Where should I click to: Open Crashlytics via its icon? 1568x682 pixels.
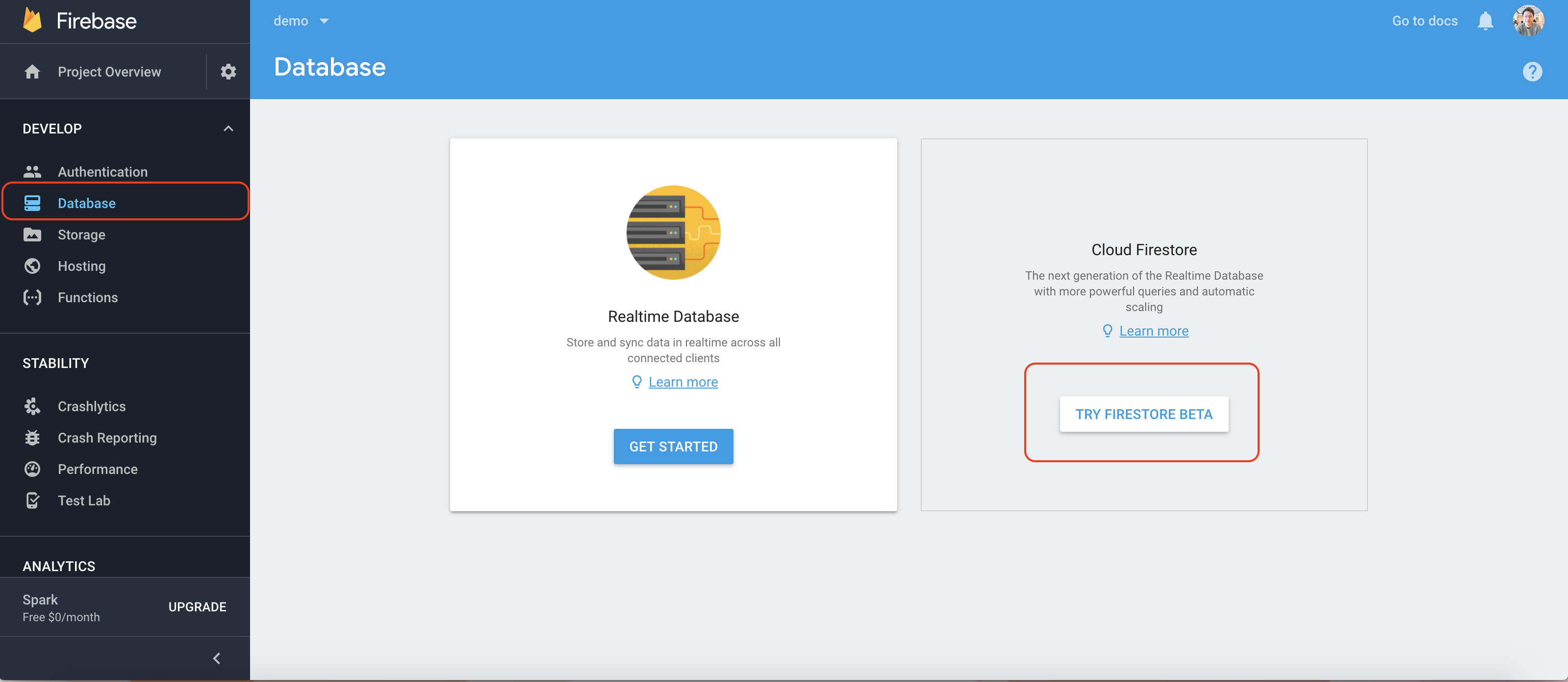point(32,406)
